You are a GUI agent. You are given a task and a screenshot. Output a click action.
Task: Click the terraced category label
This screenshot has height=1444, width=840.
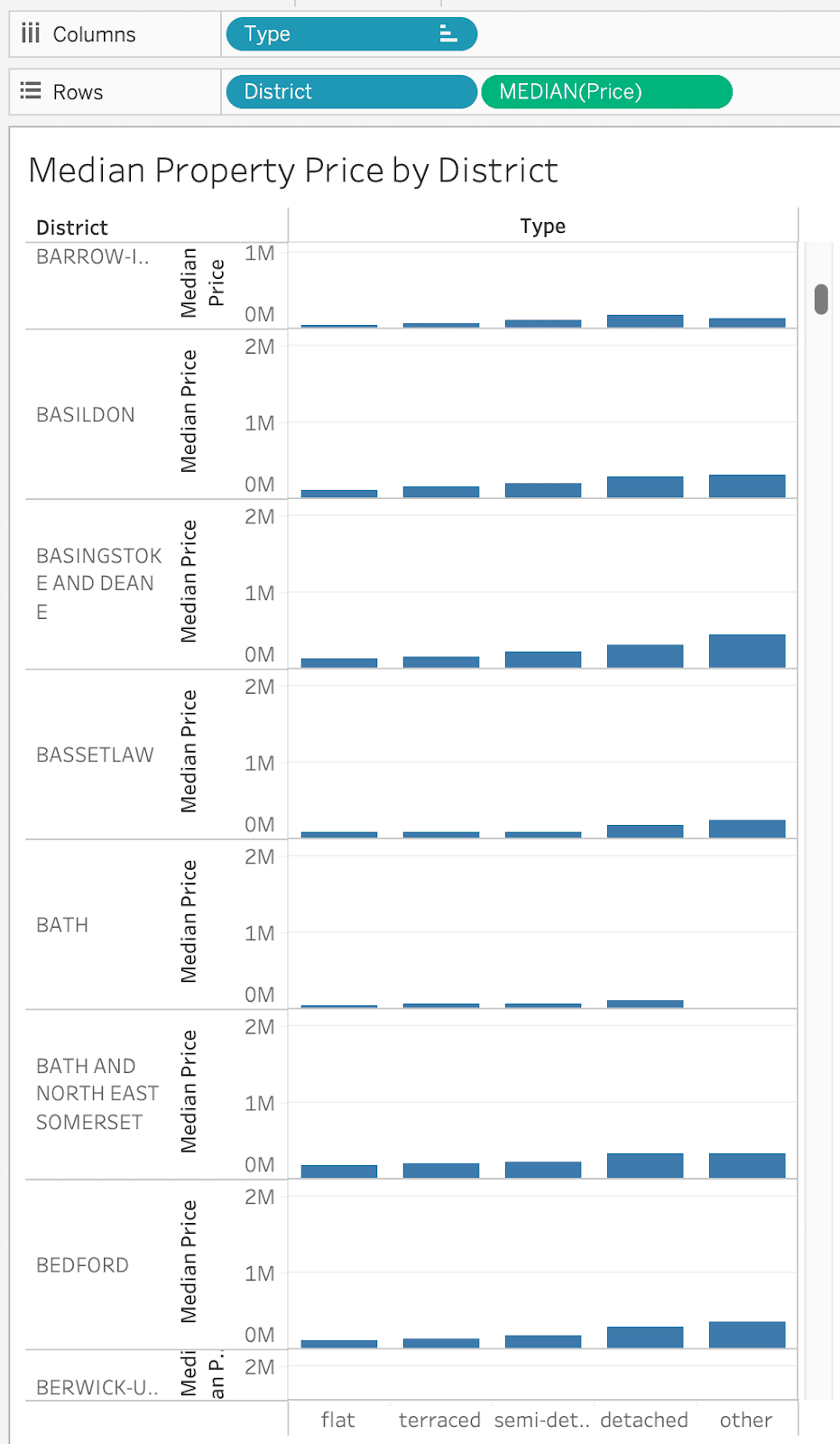tap(440, 1421)
